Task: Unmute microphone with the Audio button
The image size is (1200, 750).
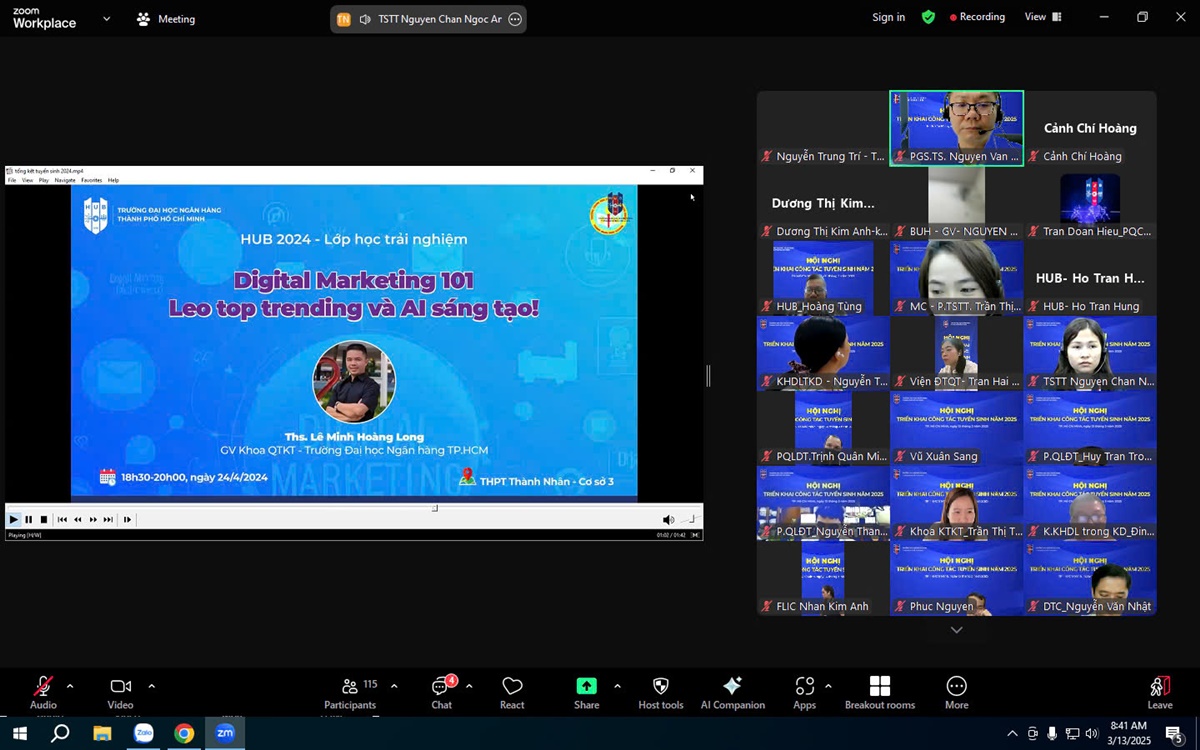Action: pyautogui.click(x=43, y=692)
